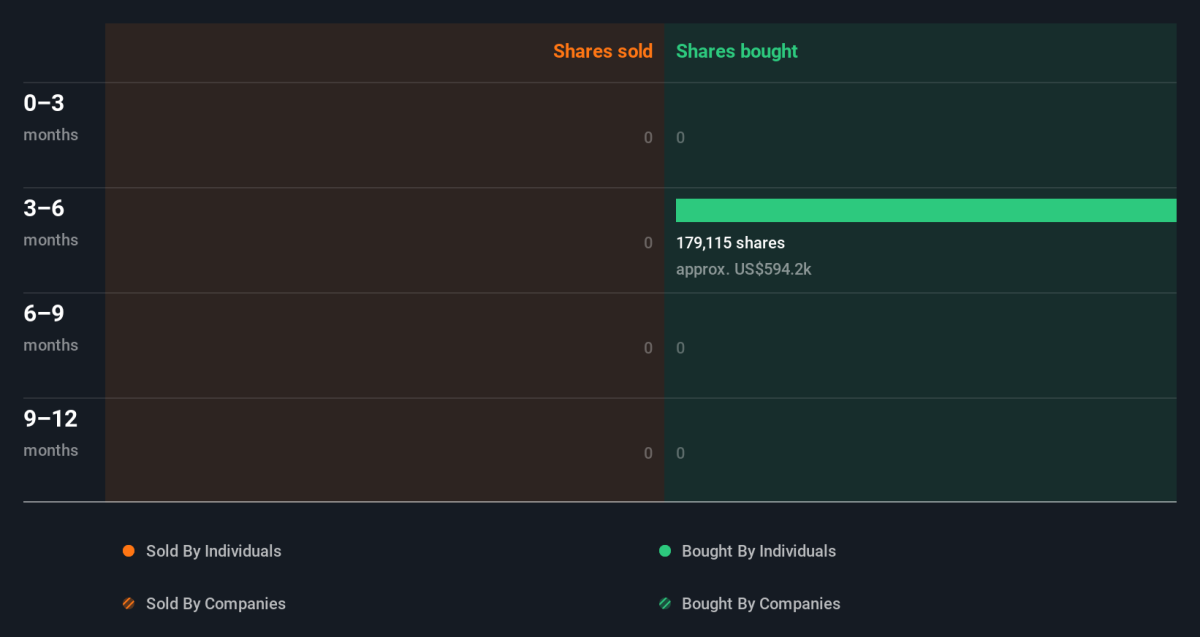
Task: Toggle the Sold By Companies legend label
Action: tap(216, 604)
